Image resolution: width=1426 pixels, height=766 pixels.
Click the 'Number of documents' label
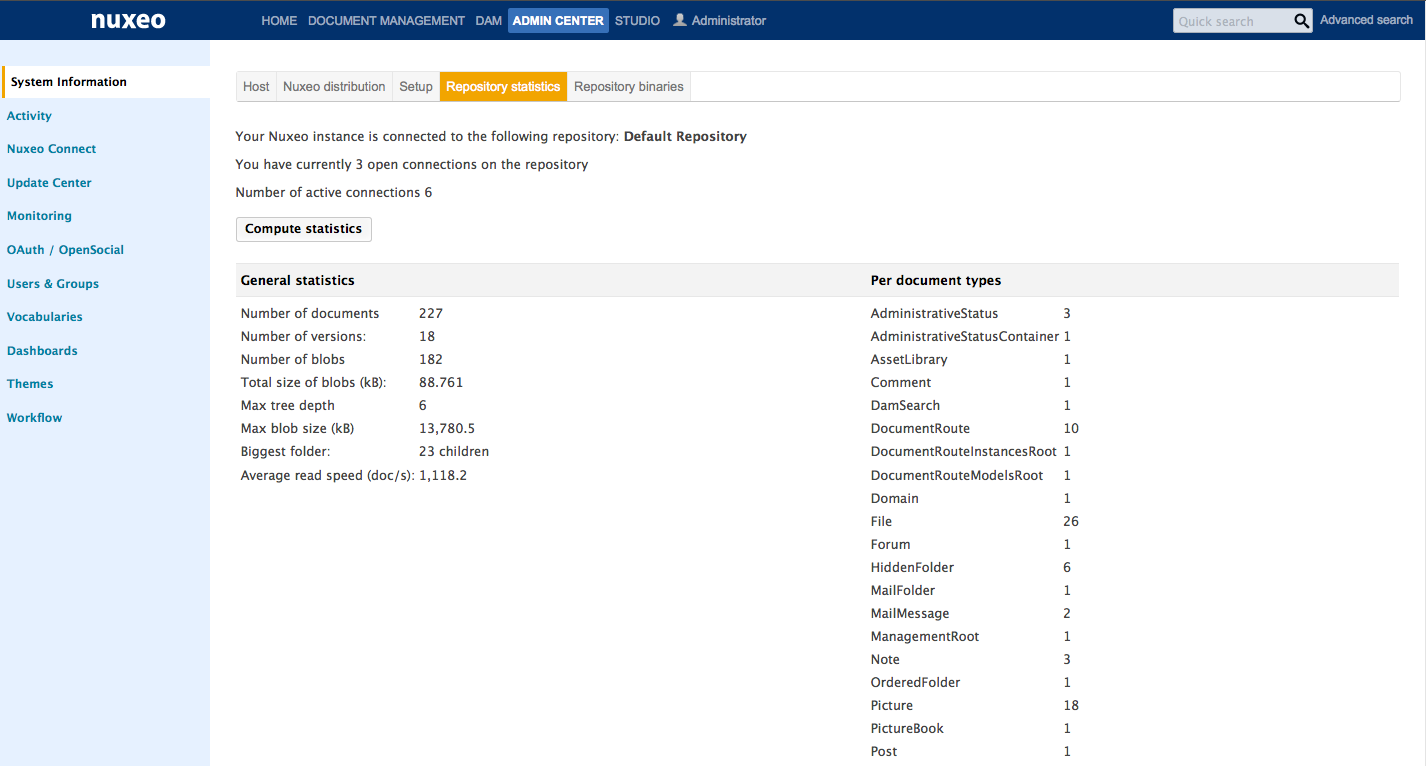(x=310, y=313)
